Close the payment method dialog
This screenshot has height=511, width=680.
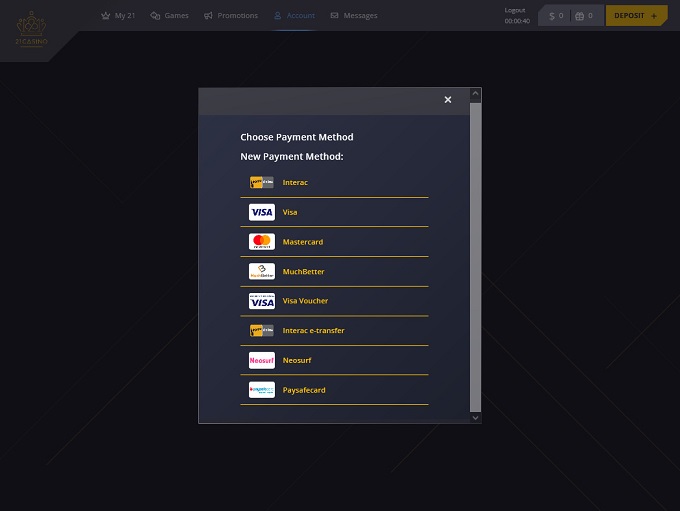[x=447, y=100]
